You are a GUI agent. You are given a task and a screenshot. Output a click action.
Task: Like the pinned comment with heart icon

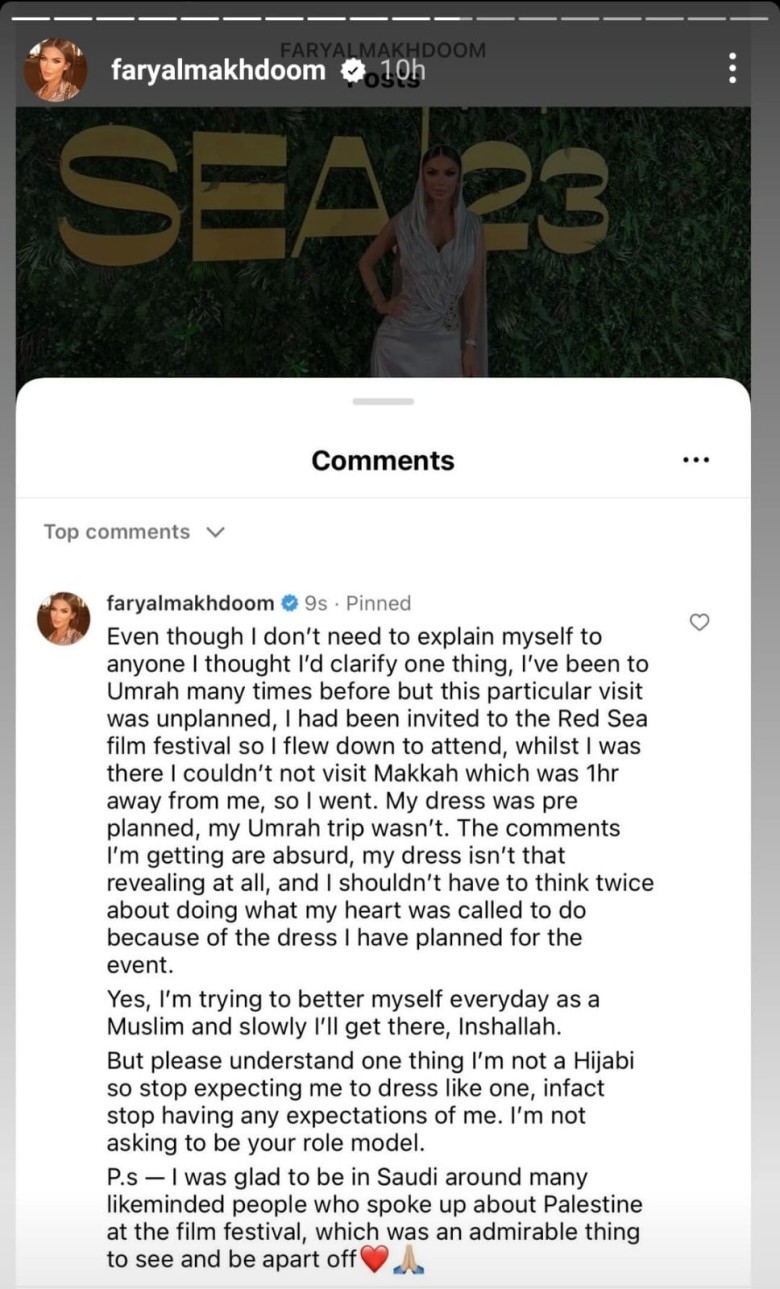point(700,622)
